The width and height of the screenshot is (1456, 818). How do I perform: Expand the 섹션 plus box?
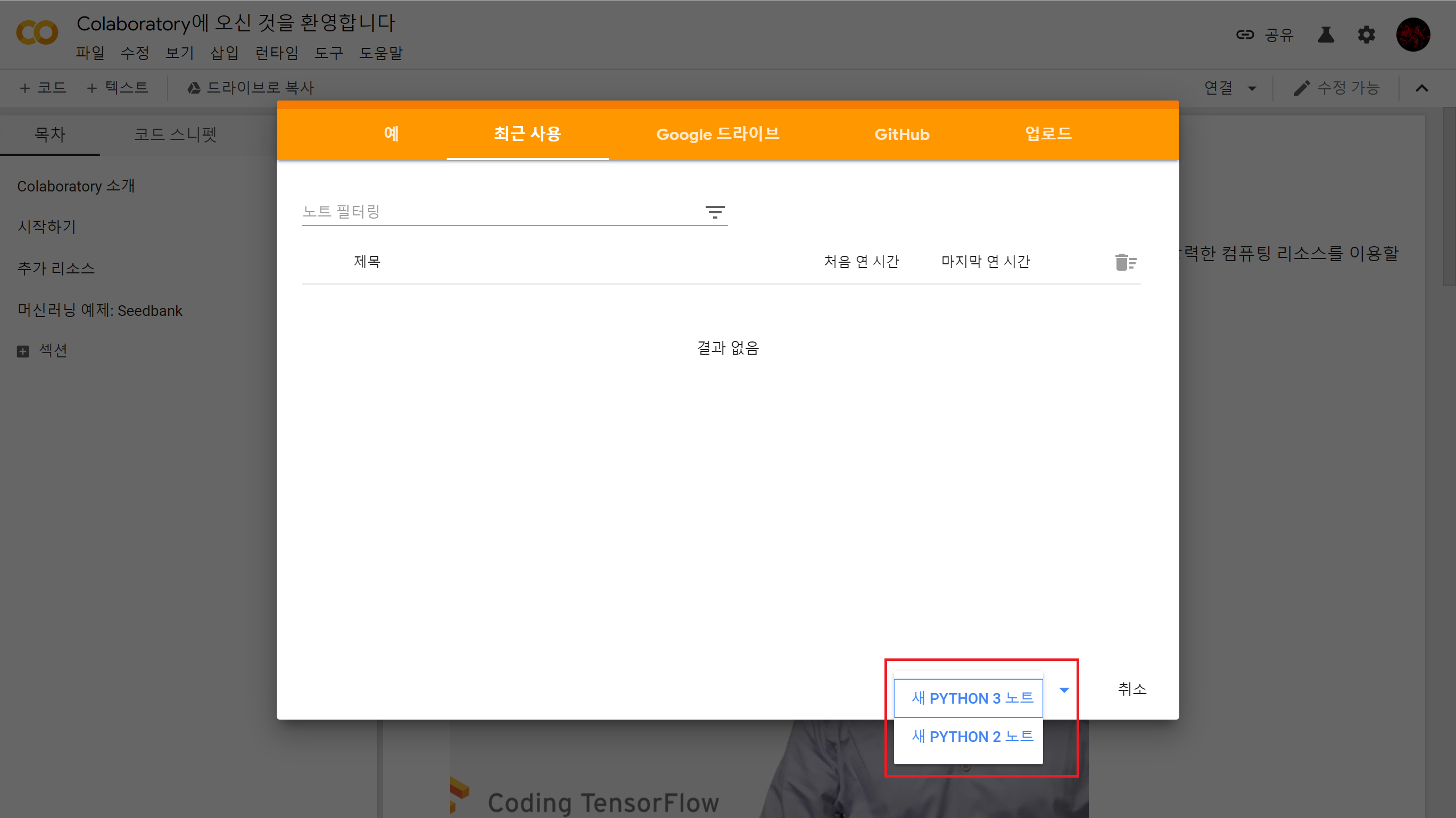click(22, 352)
